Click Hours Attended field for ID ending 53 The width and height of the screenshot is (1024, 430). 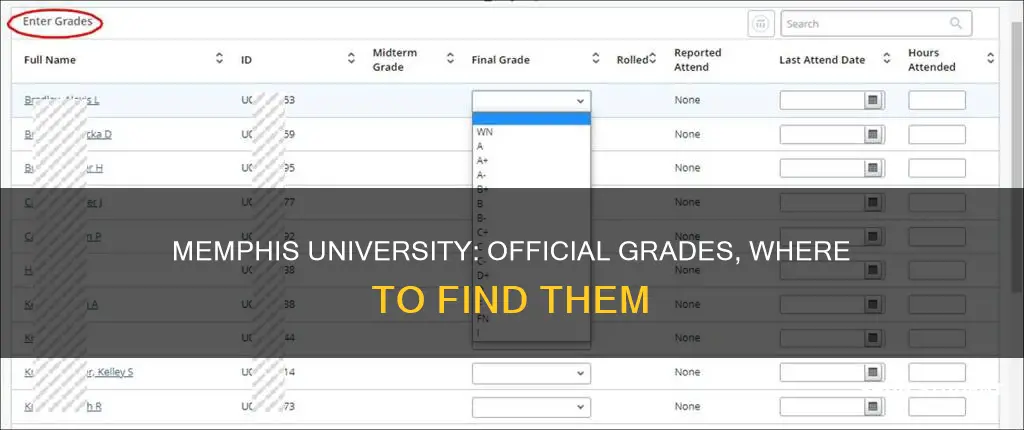(x=936, y=101)
